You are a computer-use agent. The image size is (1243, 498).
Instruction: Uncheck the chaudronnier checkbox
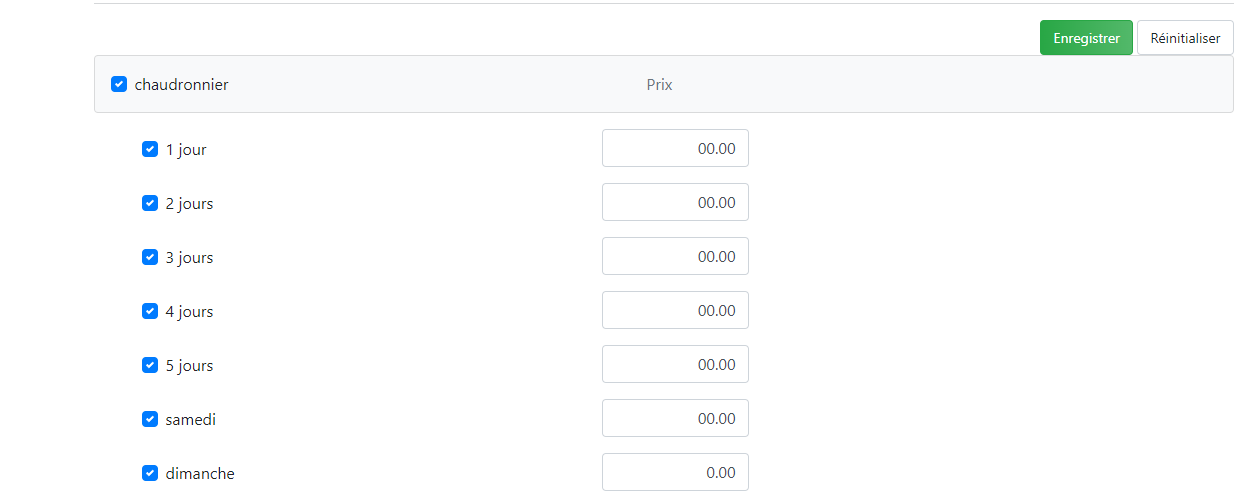click(119, 84)
